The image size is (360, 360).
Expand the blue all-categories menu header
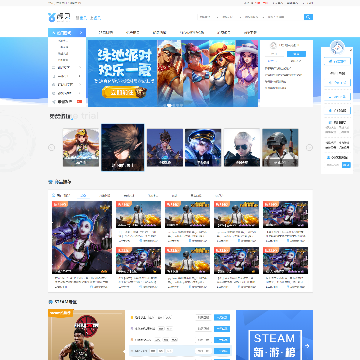pyautogui.click(x=67, y=33)
